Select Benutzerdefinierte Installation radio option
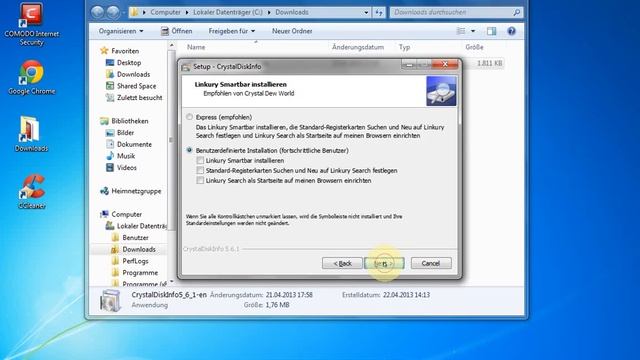 (x=189, y=150)
